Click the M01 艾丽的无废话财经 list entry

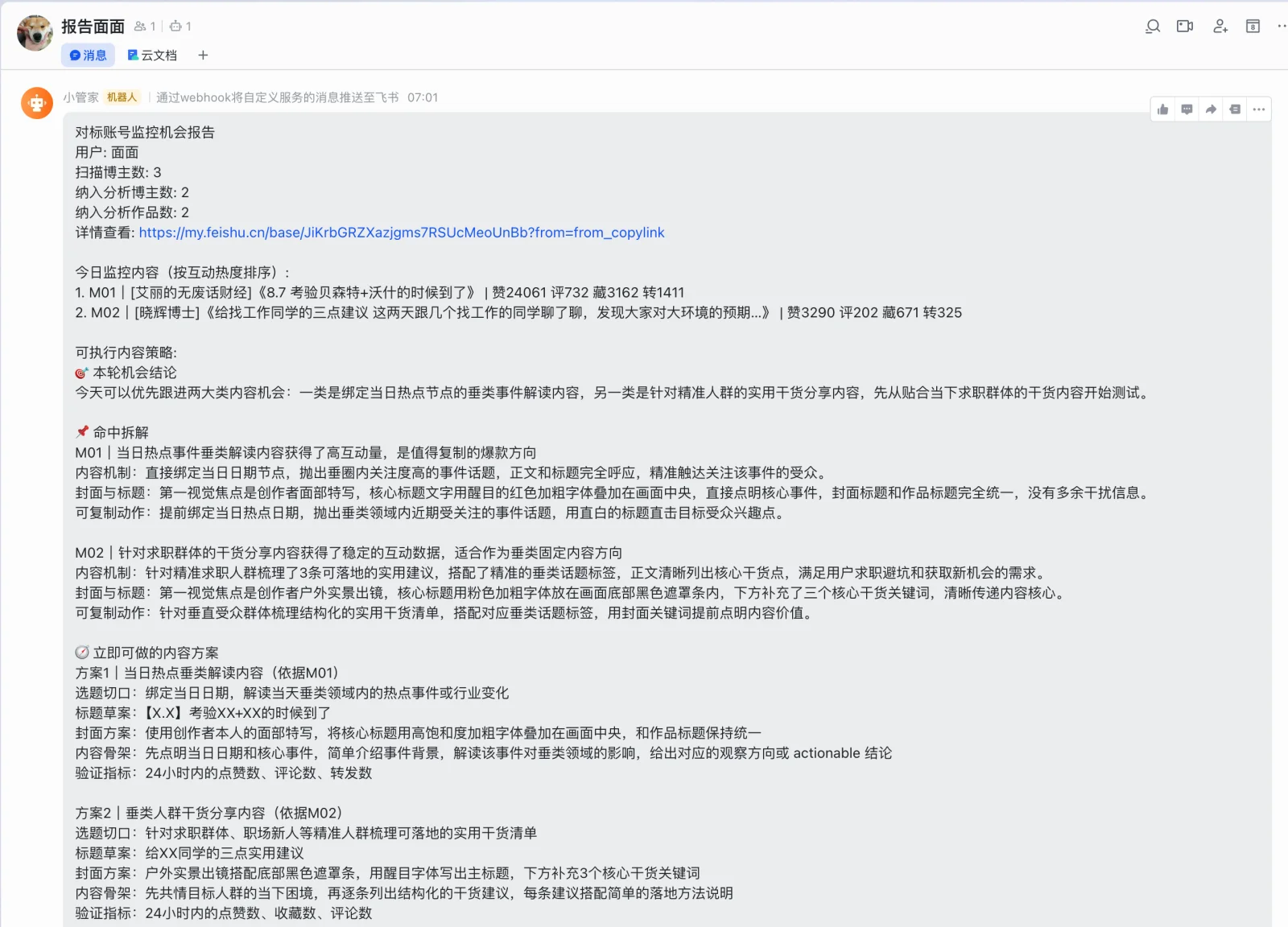pos(379,293)
